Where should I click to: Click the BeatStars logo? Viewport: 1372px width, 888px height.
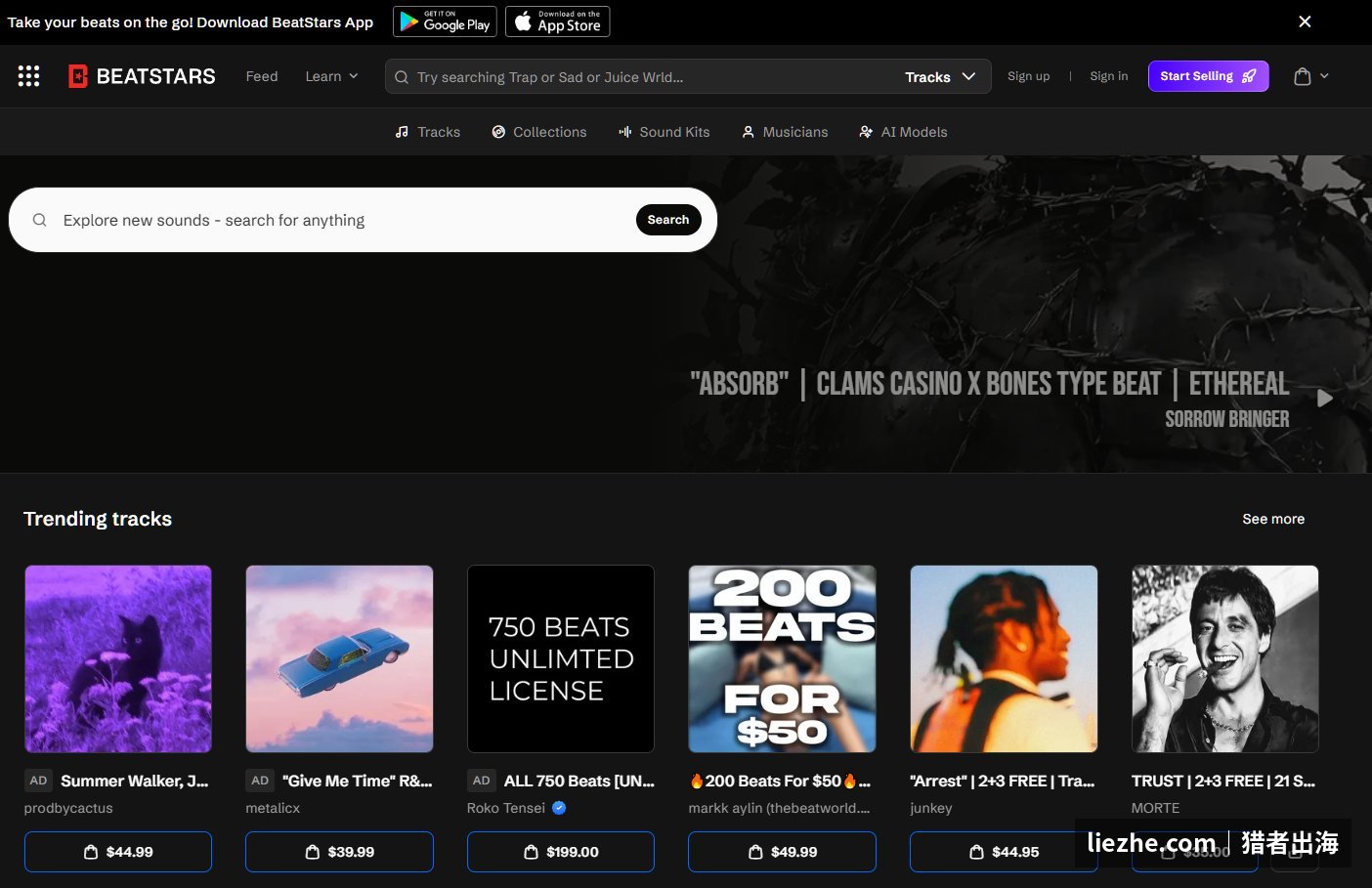[142, 76]
